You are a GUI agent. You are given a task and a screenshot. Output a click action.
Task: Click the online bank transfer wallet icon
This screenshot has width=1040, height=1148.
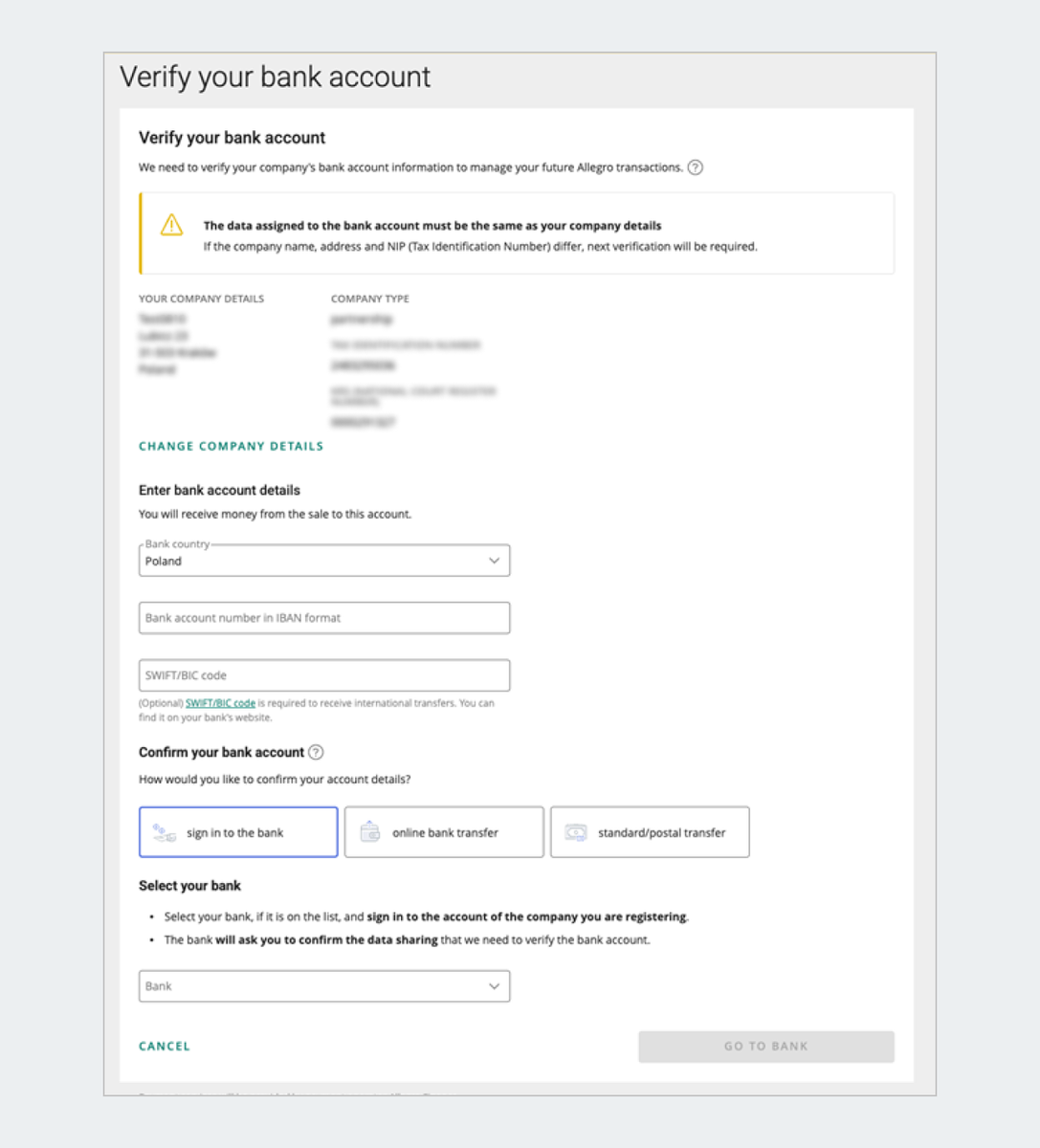coord(370,832)
